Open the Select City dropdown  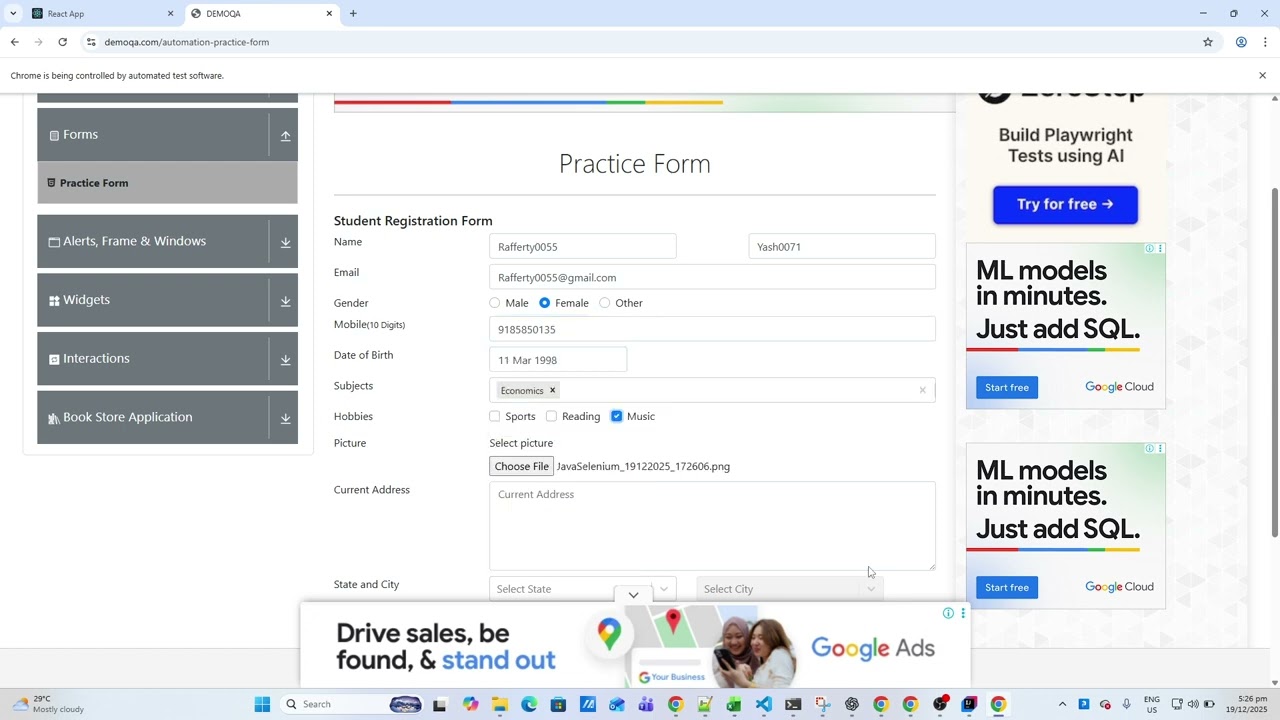pos(790,589)
